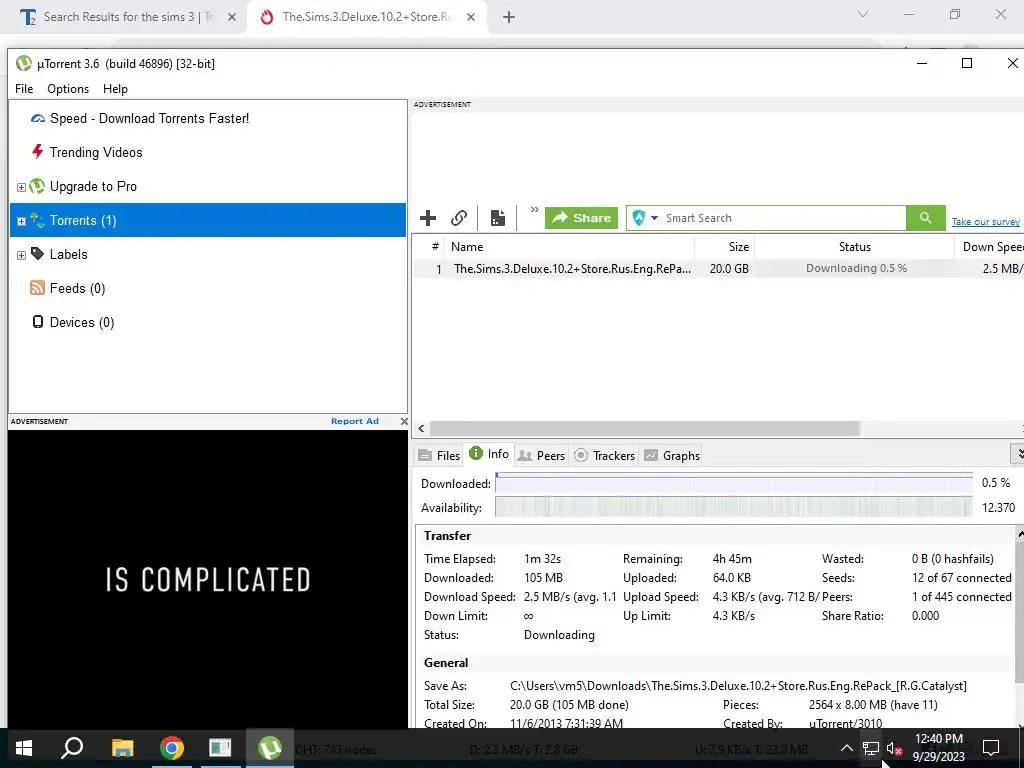
Task: Open File Explorer from the taskbar
Action: pos(122,748)
